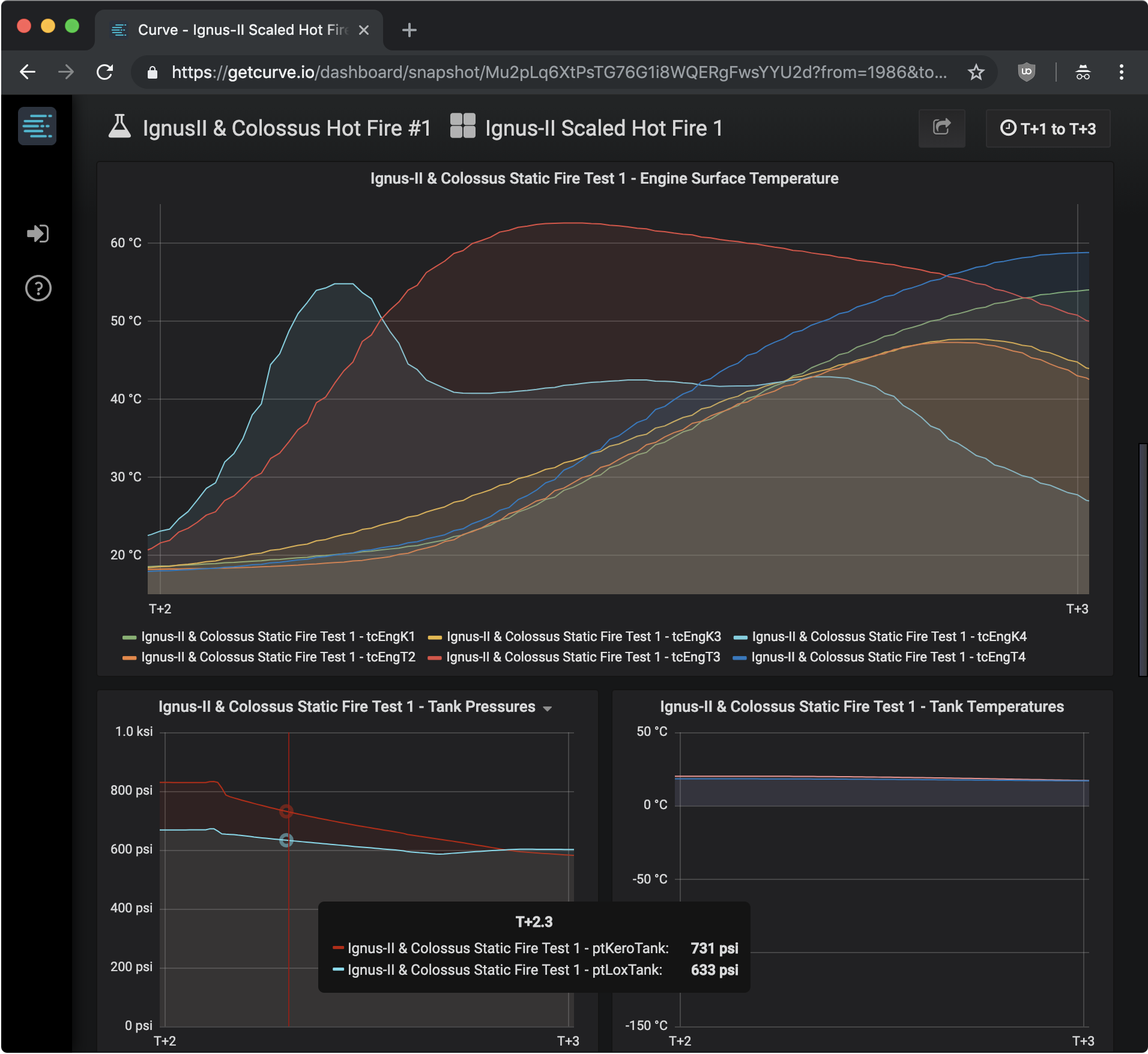Select the Curve Ignus-II browser tab
This screenshot has height=1054, width=1148.
click(240, 30)
